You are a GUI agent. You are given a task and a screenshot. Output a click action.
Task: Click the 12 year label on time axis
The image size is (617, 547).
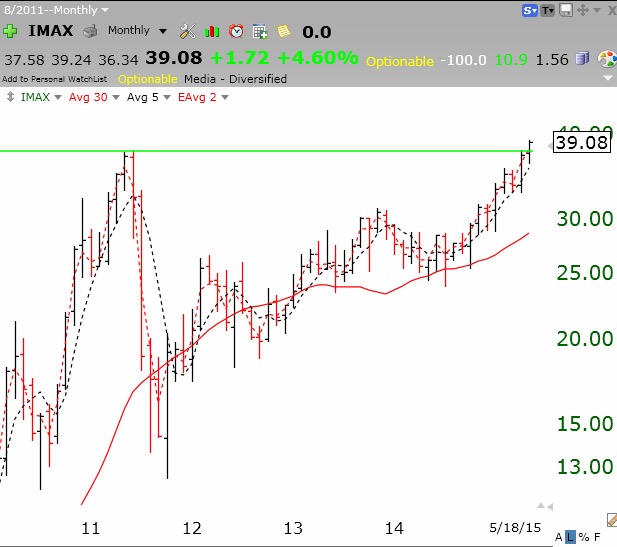pyautogui.click(x=192, y=528)
